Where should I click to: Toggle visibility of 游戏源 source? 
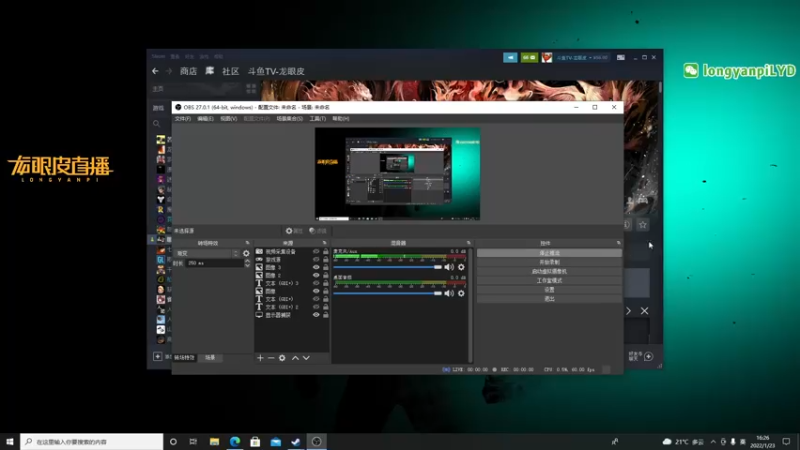(x=316, y=259)
